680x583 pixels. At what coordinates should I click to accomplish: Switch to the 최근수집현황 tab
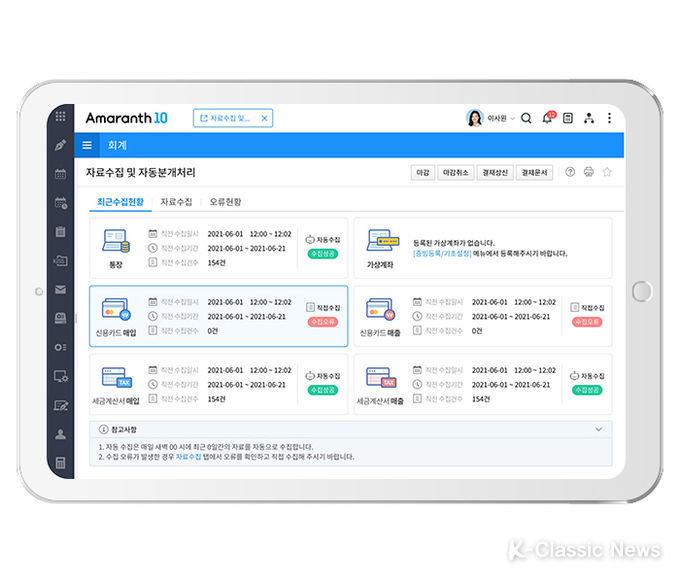120,202
